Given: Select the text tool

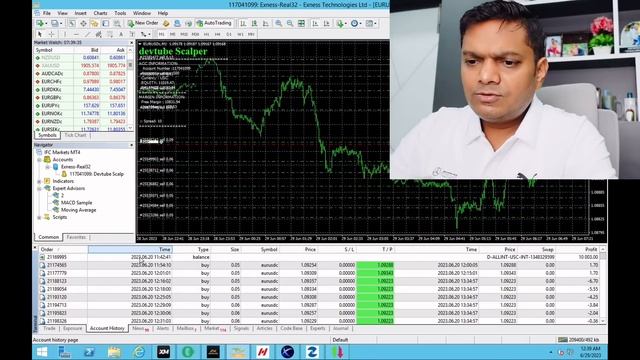Looking at the screenshot, I should (x=121, y=34).
